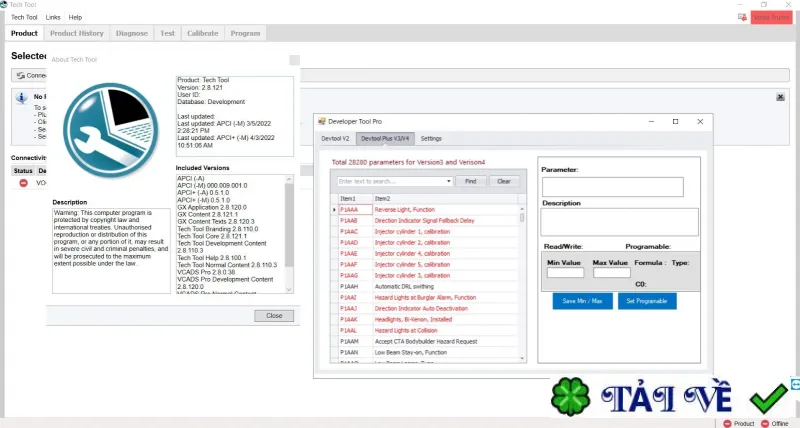Image resolution: width=800 pixels, height=428 pixels.
Task: Open the Links menu
Action: coord(53,17)
